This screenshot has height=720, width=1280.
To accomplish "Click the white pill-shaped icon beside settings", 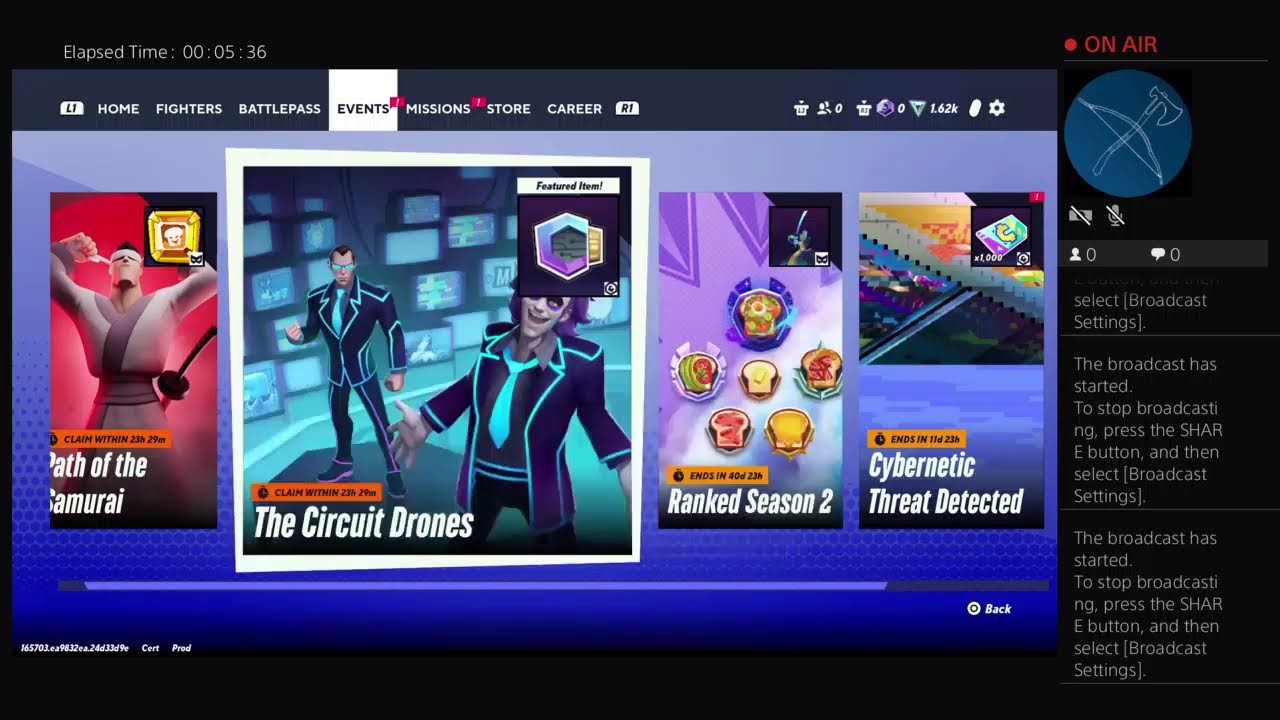I will click(x=976, y=108).
